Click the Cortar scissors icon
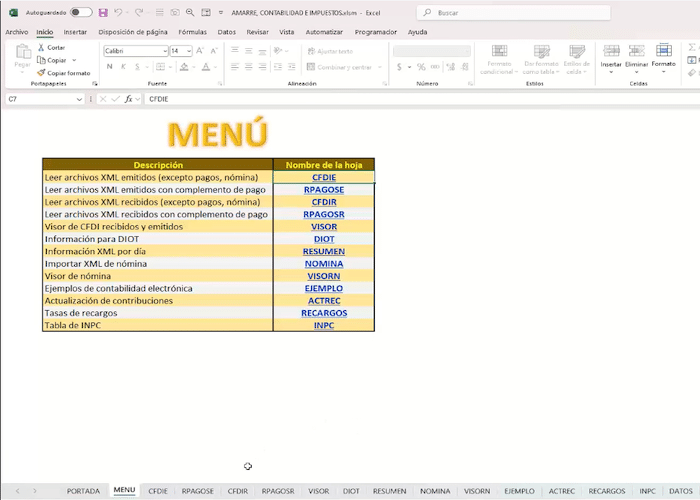This screenshot has width=700, height=500. coord(41,47)
